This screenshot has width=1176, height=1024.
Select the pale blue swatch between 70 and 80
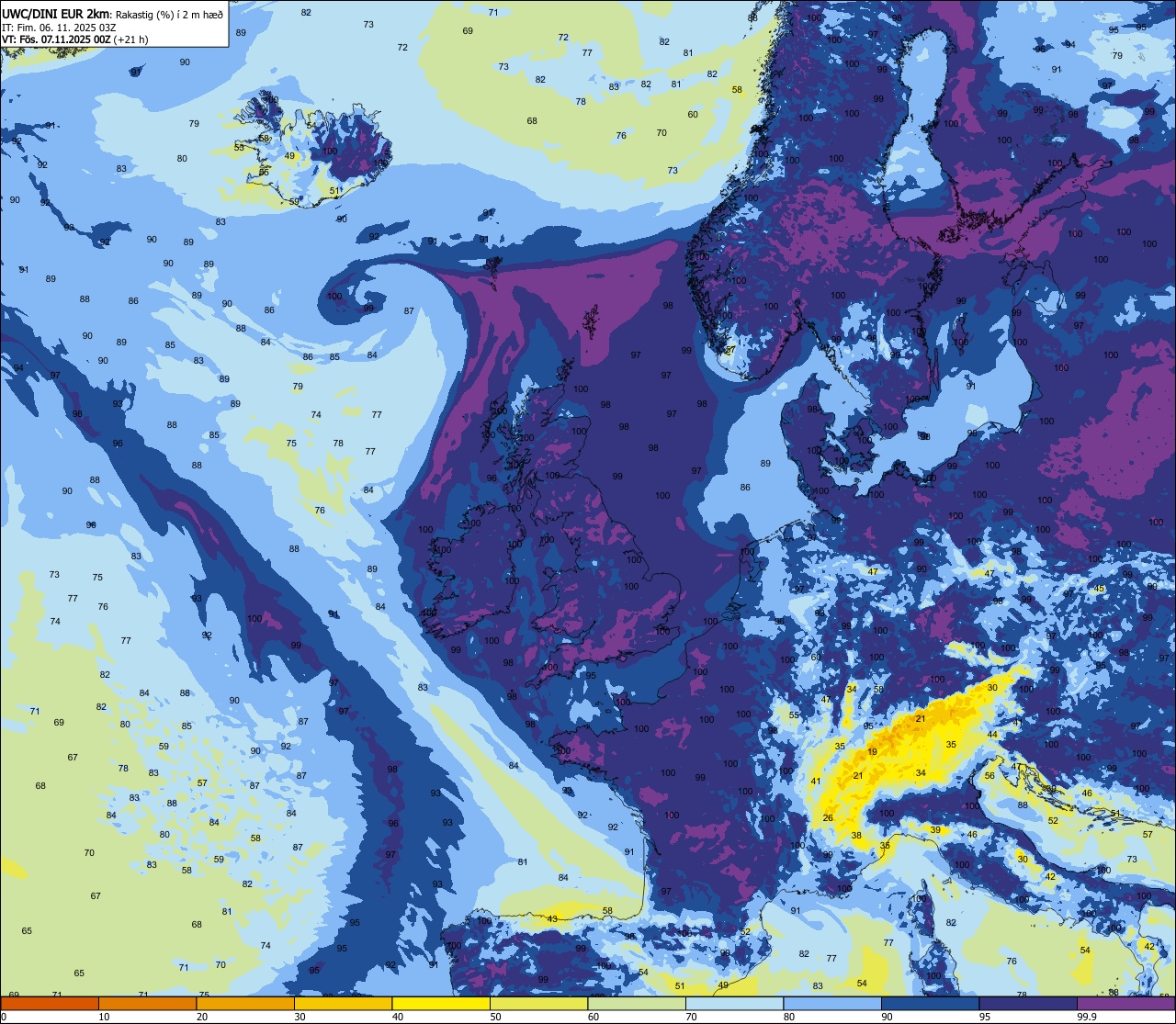734,1003
